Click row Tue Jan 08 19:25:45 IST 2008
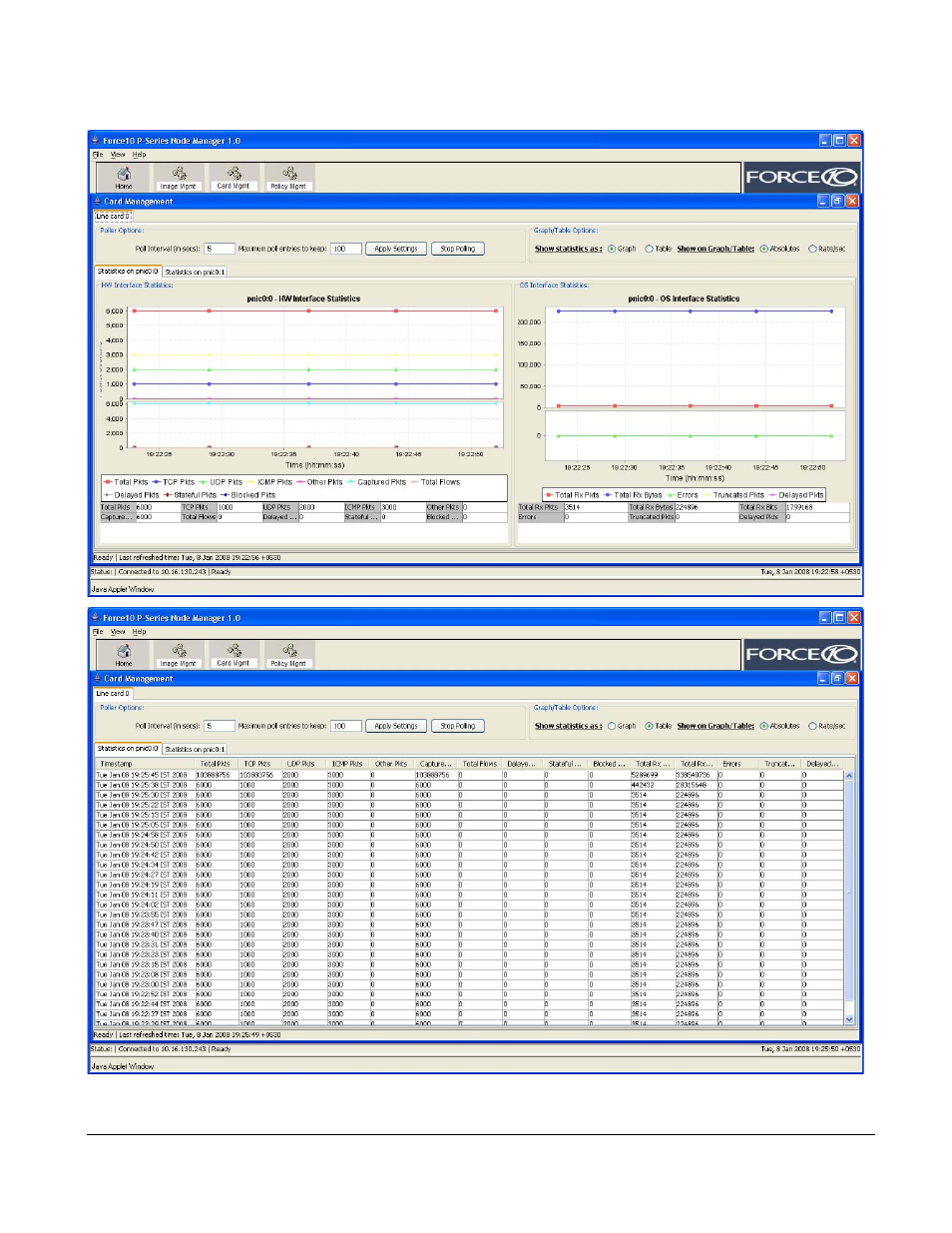Viewport: 952px width, 1233px height. [x=469, y=775]
